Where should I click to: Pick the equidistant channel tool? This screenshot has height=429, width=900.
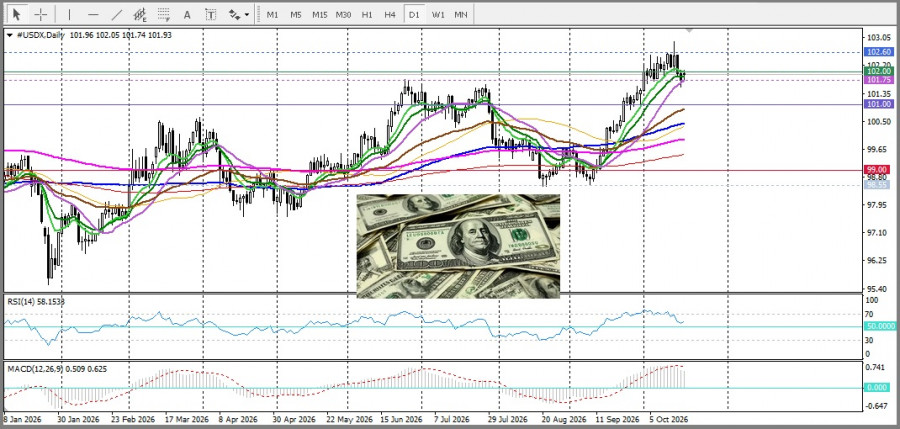click(x=140, y=14)
